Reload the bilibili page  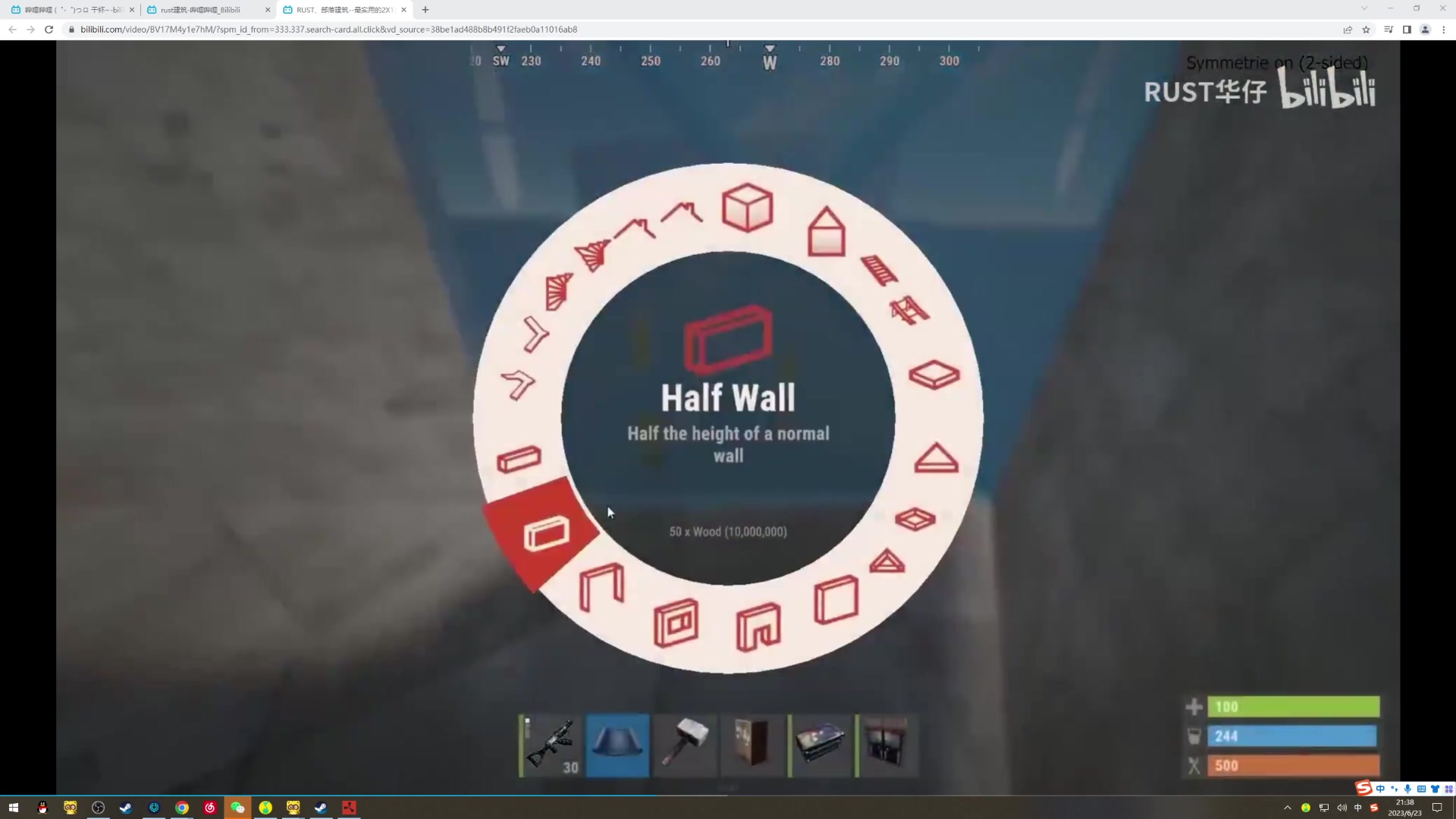coord(49,30)
